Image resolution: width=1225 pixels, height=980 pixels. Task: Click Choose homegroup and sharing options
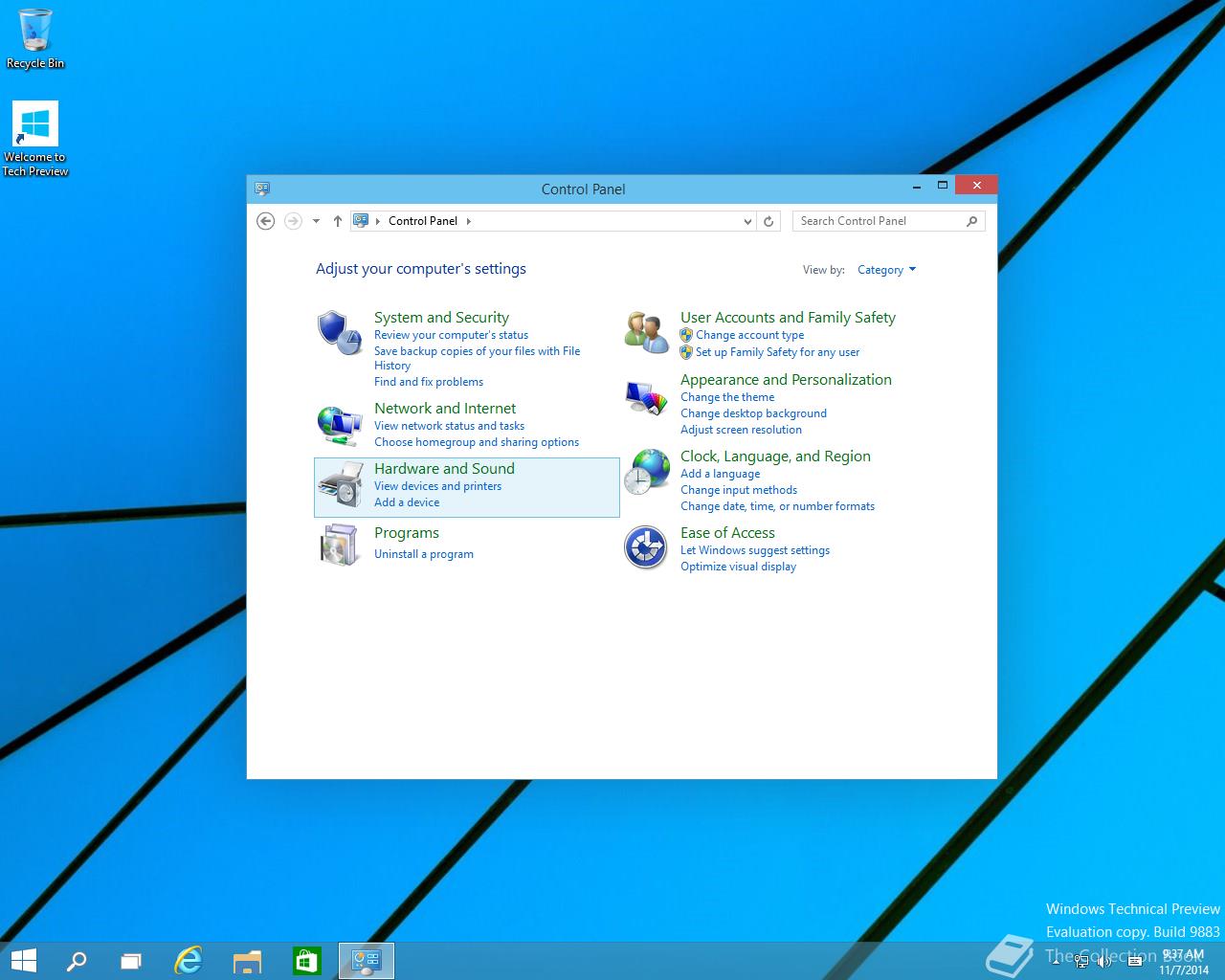pyautogui.click(x=477, y=442)
